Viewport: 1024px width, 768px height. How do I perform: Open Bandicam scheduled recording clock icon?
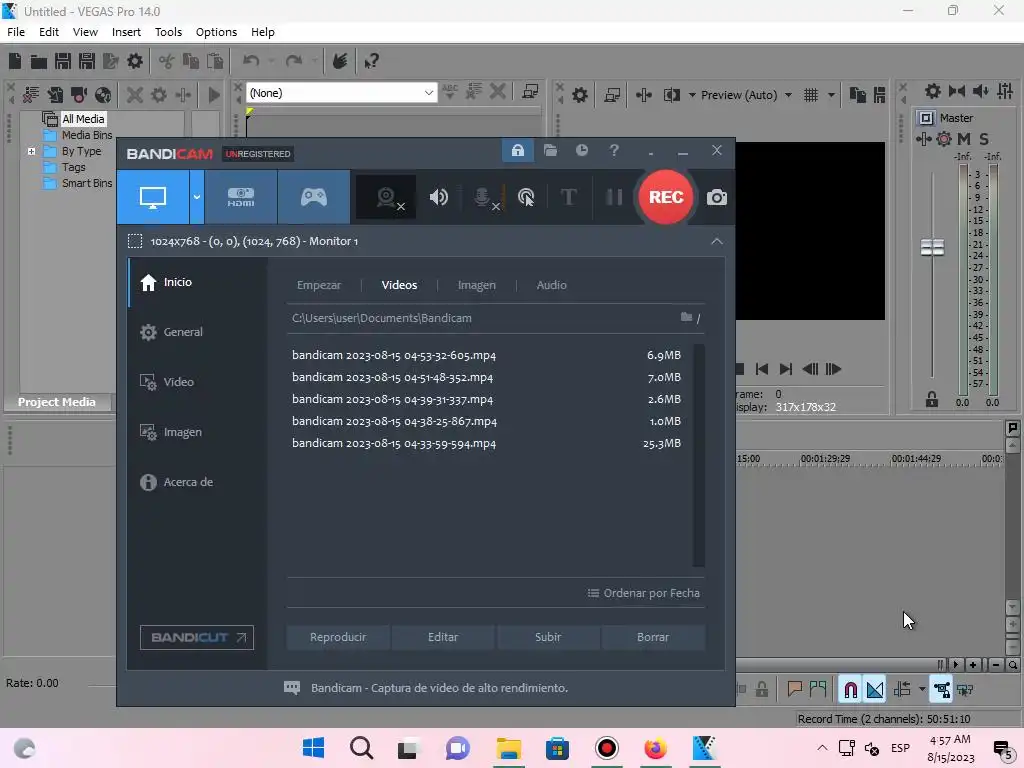(x=582, y=151)
